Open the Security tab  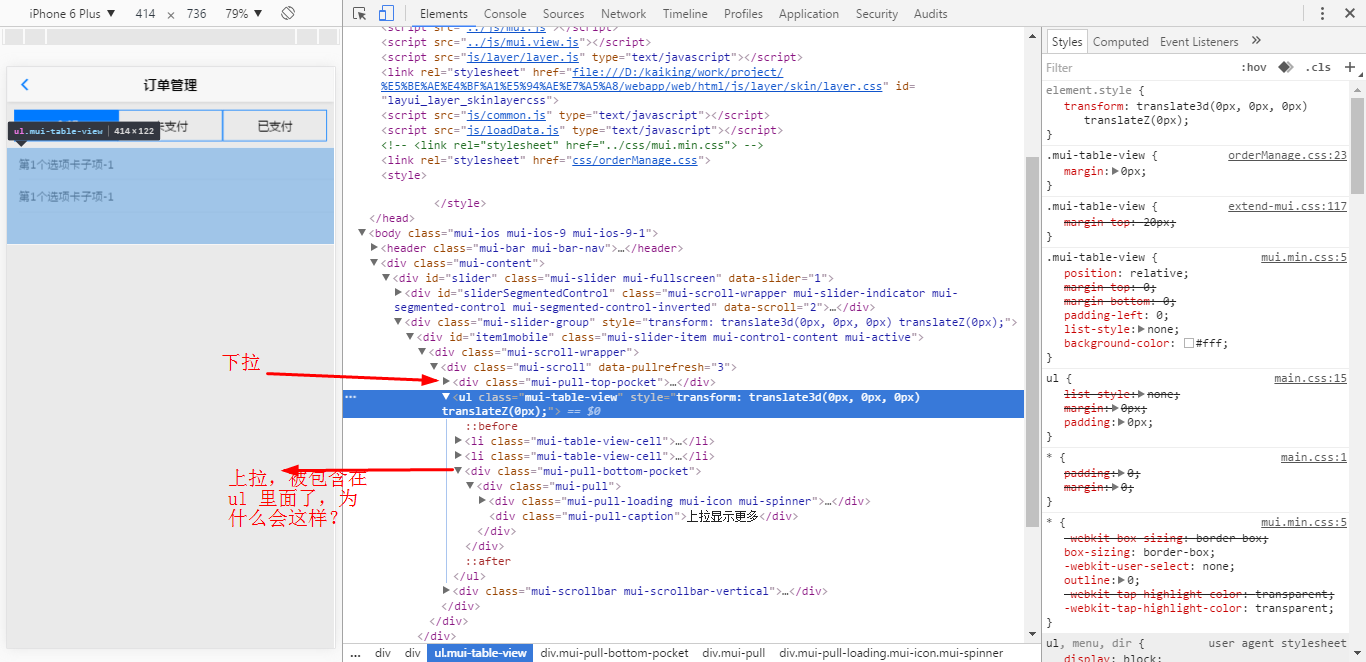pos(876,14)
